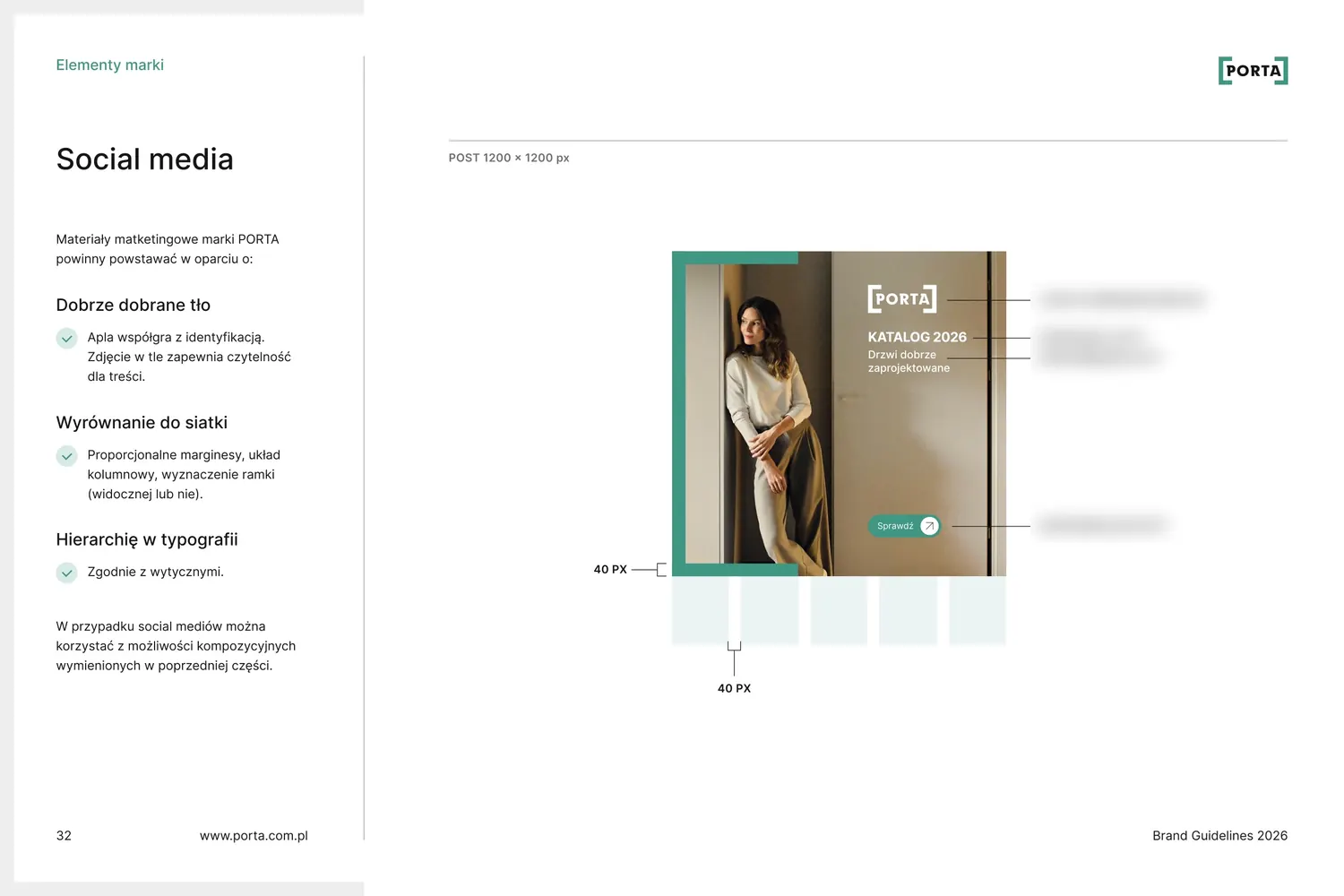Click the 'Hierarchię w typografii' subheading

tap(147, 539)
